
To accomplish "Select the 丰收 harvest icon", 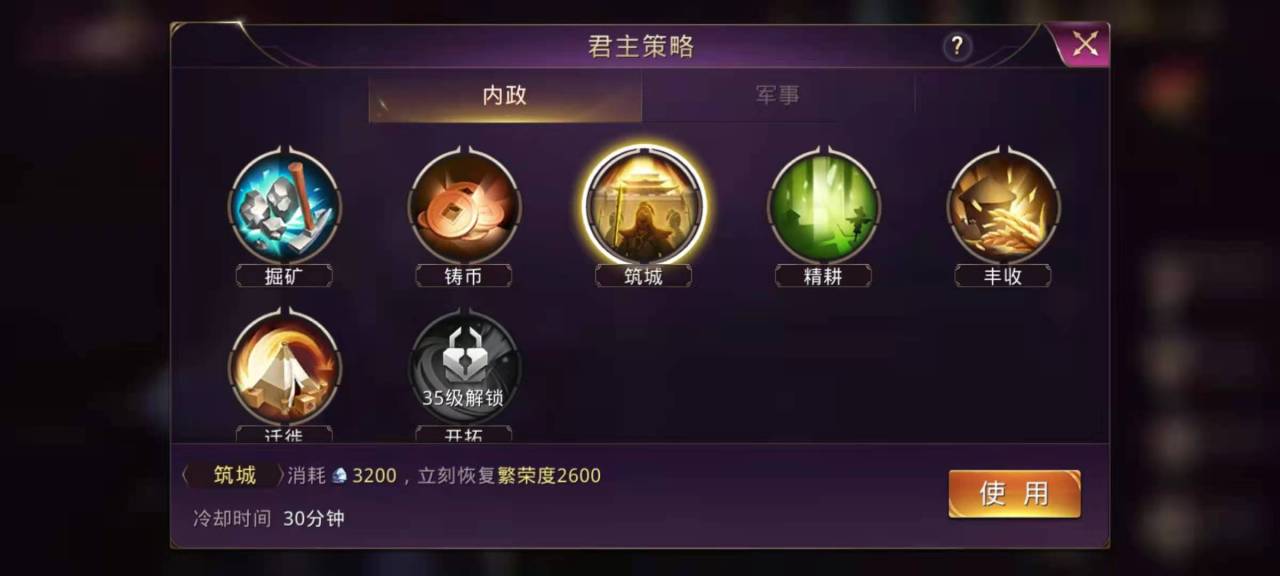I will coord(1003,207).
